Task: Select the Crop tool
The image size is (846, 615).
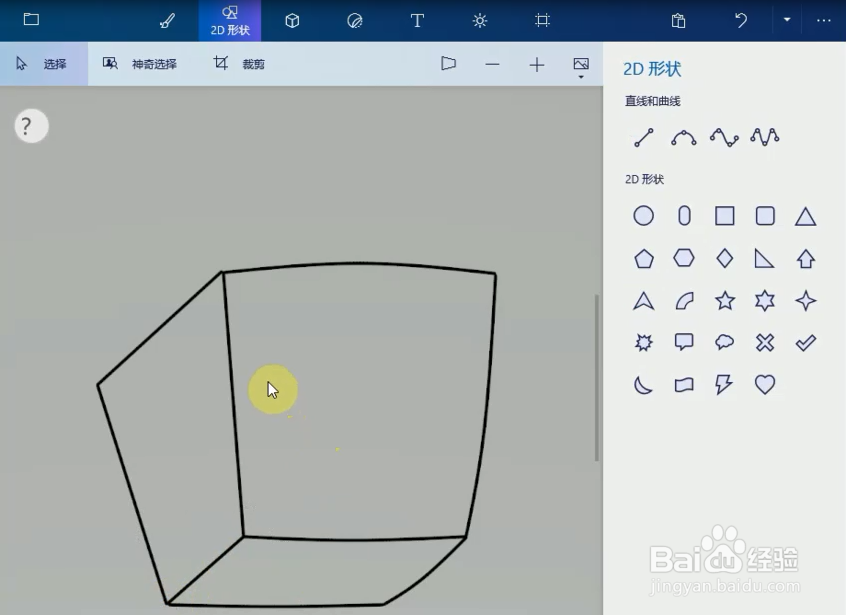Action: pos(240,63)
